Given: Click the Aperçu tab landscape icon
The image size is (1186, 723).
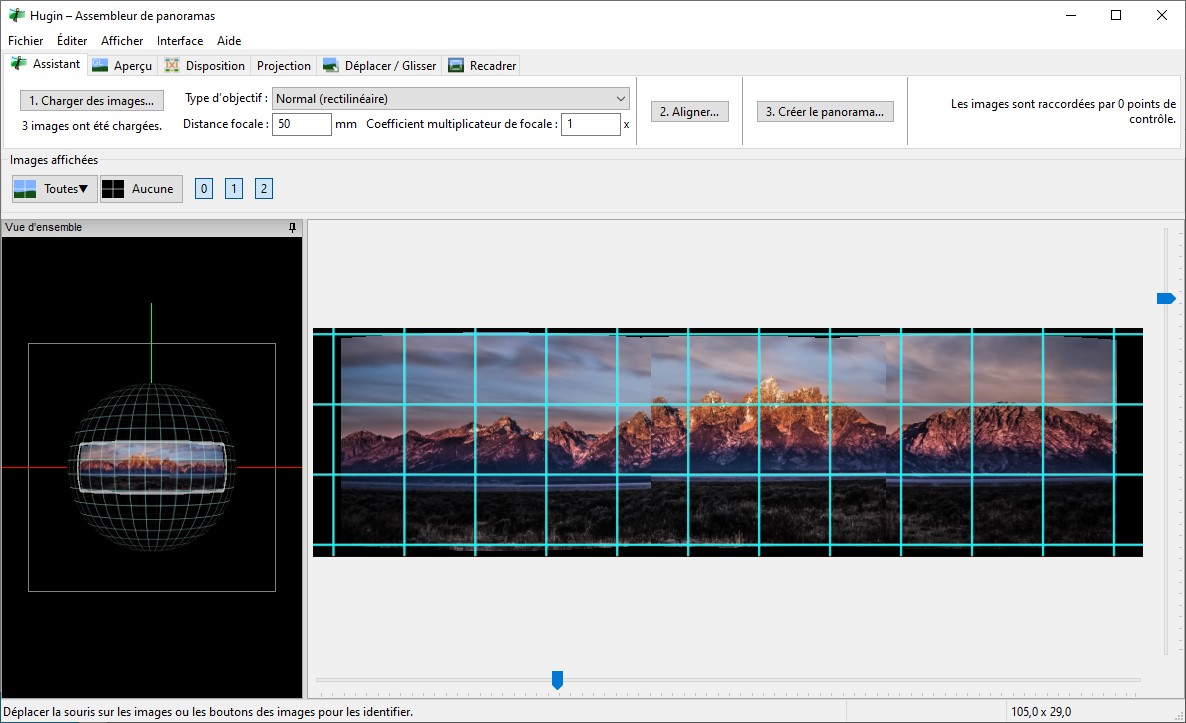Looking at the screenshot, I should click(x=99, y=66).
